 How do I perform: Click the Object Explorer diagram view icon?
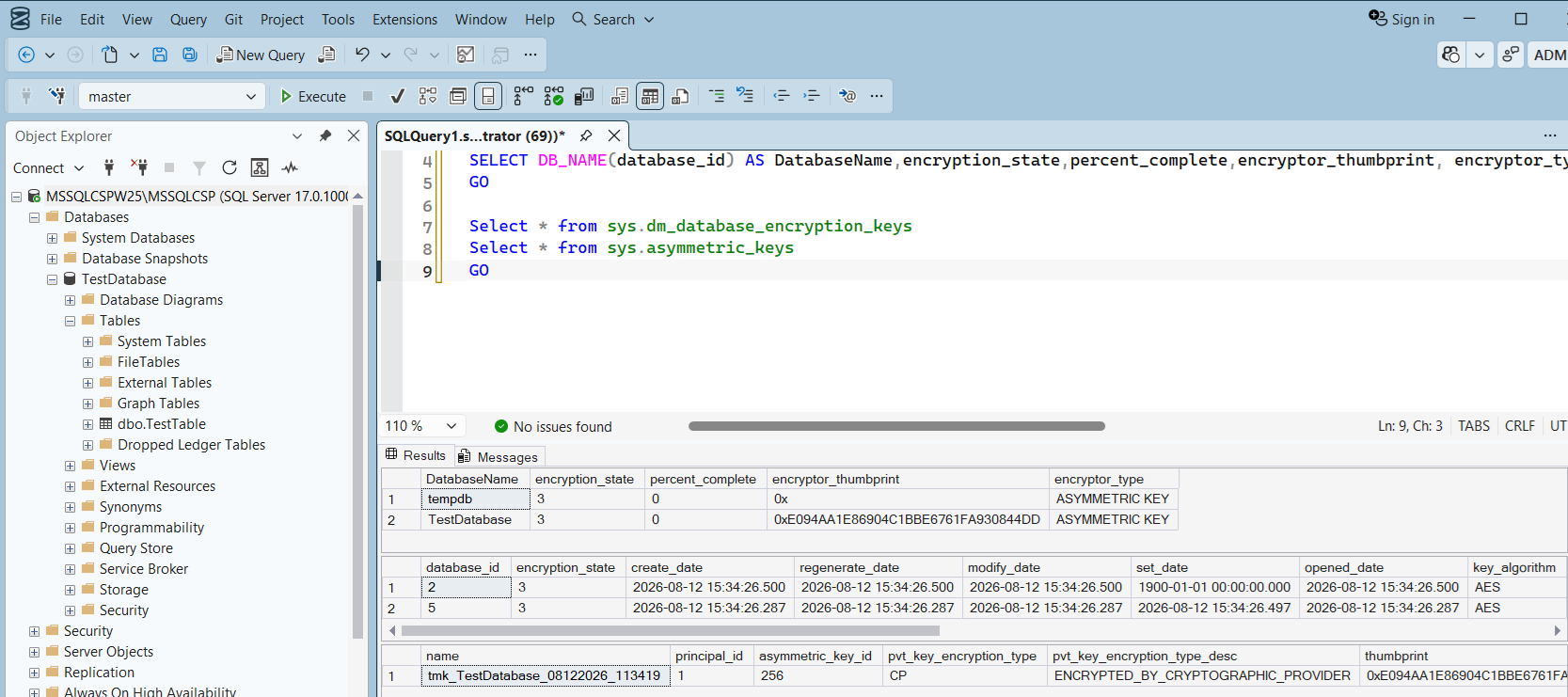click(x=260, y=167)
